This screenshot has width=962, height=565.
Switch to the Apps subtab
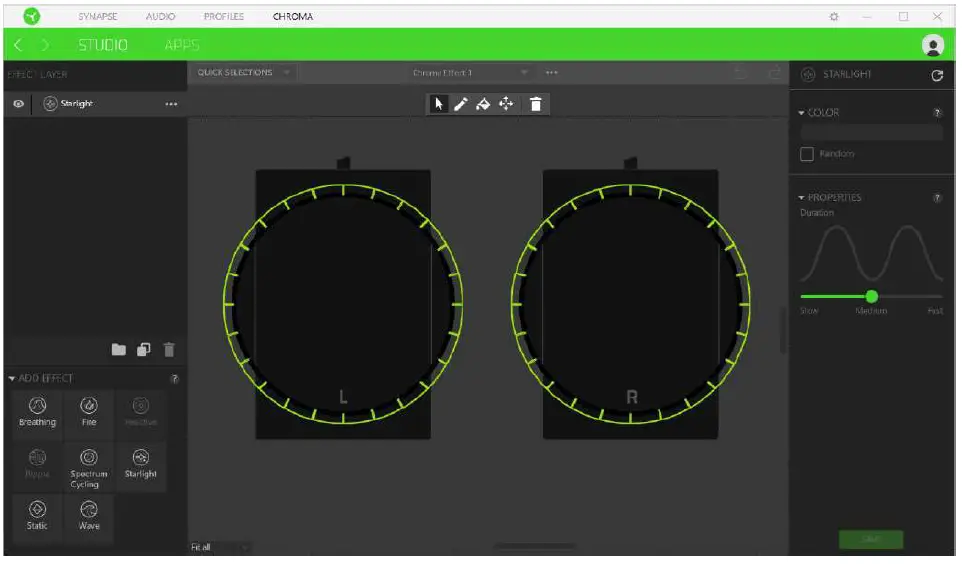pos(182,45)
